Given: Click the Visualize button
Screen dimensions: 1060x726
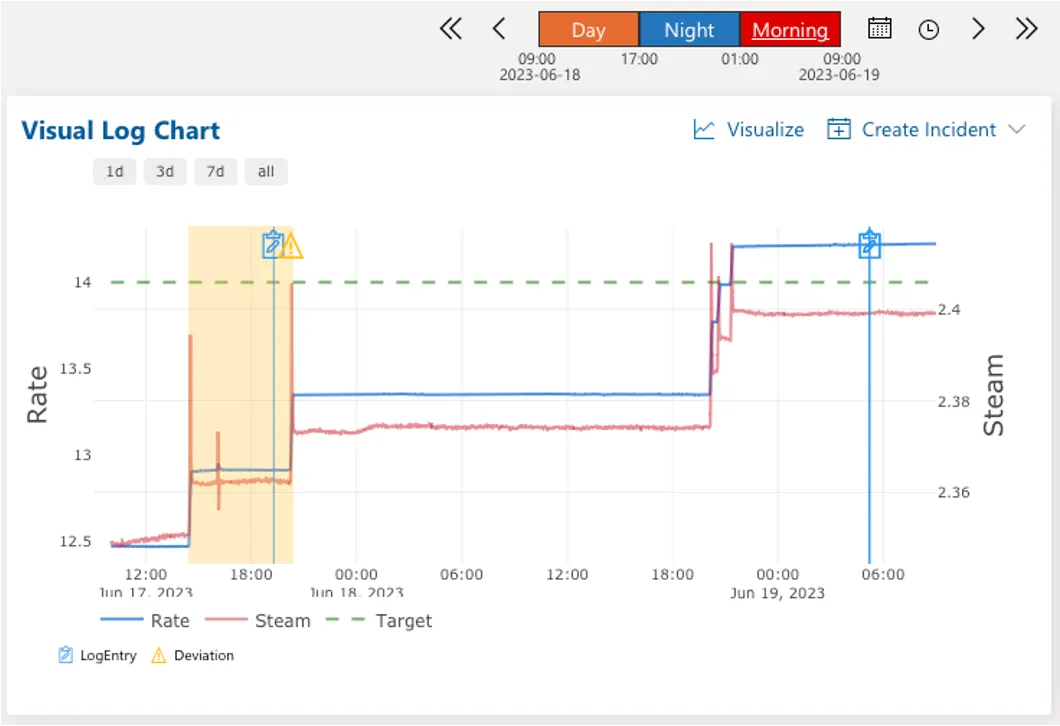Looking at the screenshot, I should (748, 129).
